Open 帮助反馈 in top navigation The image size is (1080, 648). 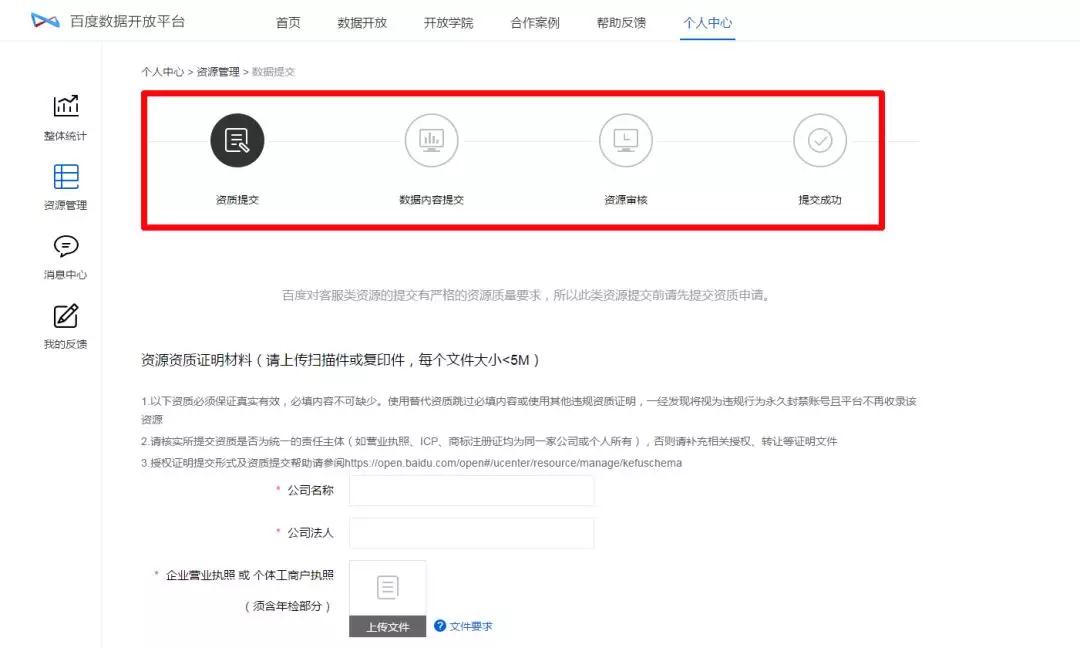pyautogui.click(x=621, y=23)
